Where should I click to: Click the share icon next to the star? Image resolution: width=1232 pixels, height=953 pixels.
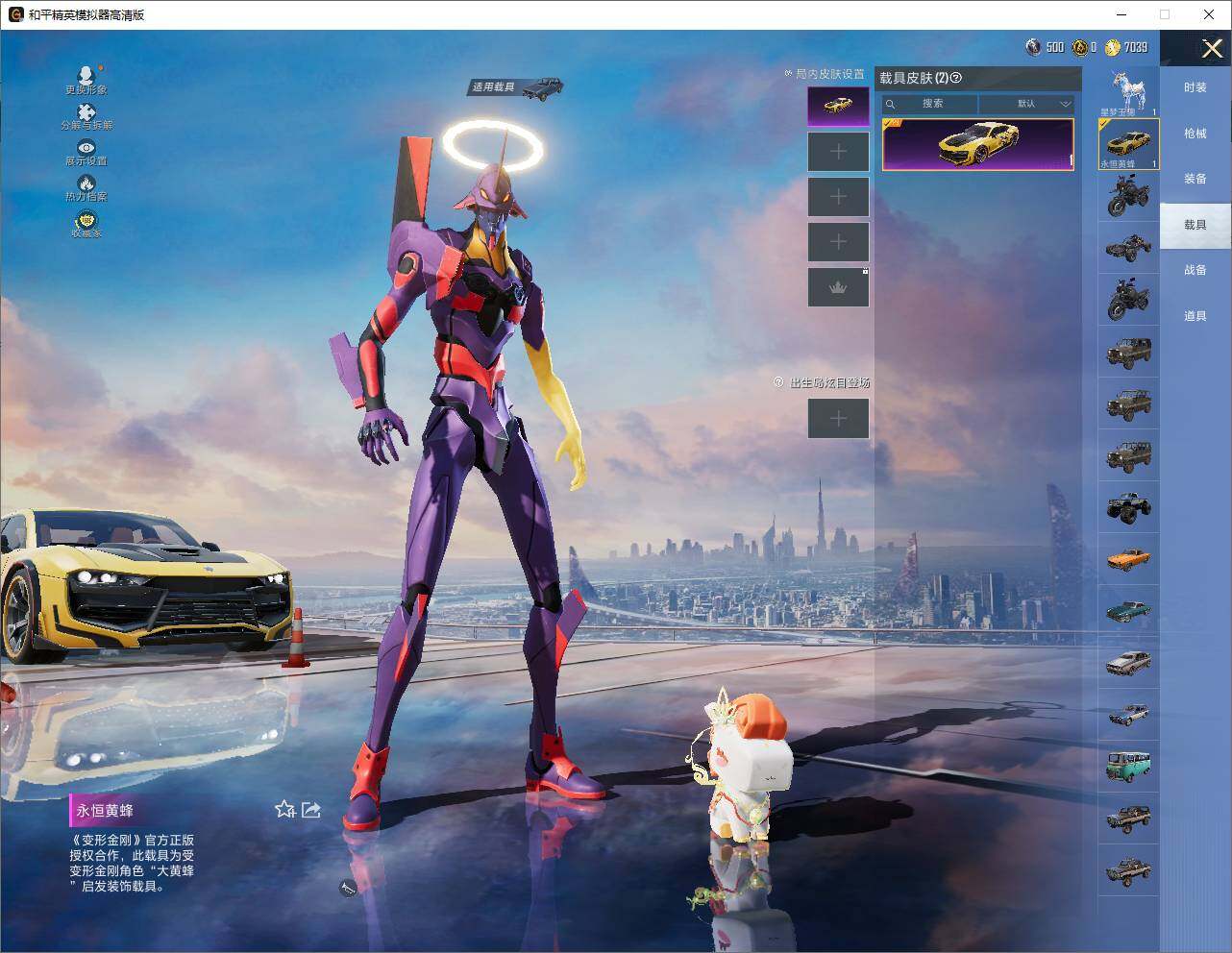pyautogui.click(x=310, y=810)
